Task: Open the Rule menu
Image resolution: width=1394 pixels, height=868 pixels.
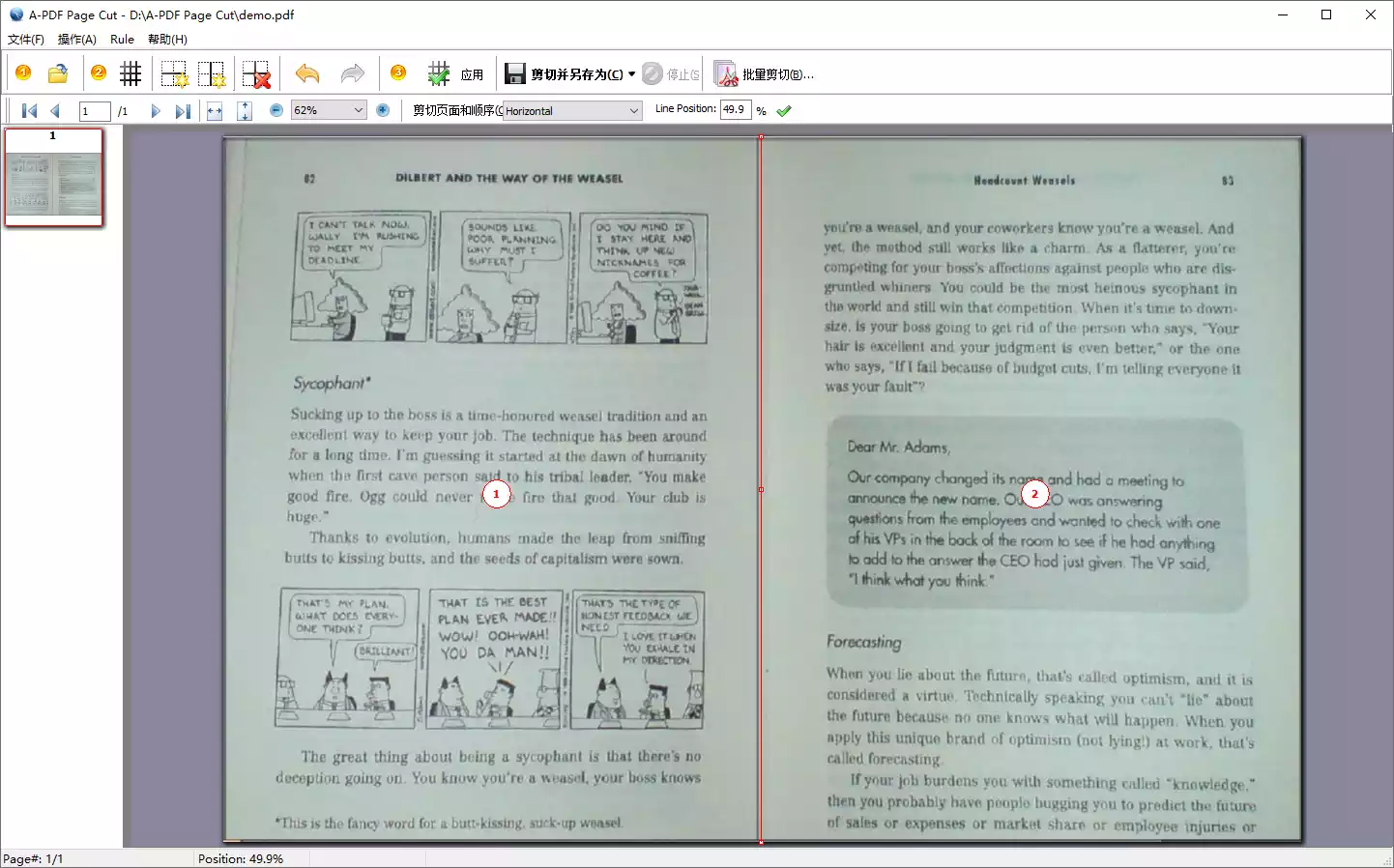Action: click(122, 40)
